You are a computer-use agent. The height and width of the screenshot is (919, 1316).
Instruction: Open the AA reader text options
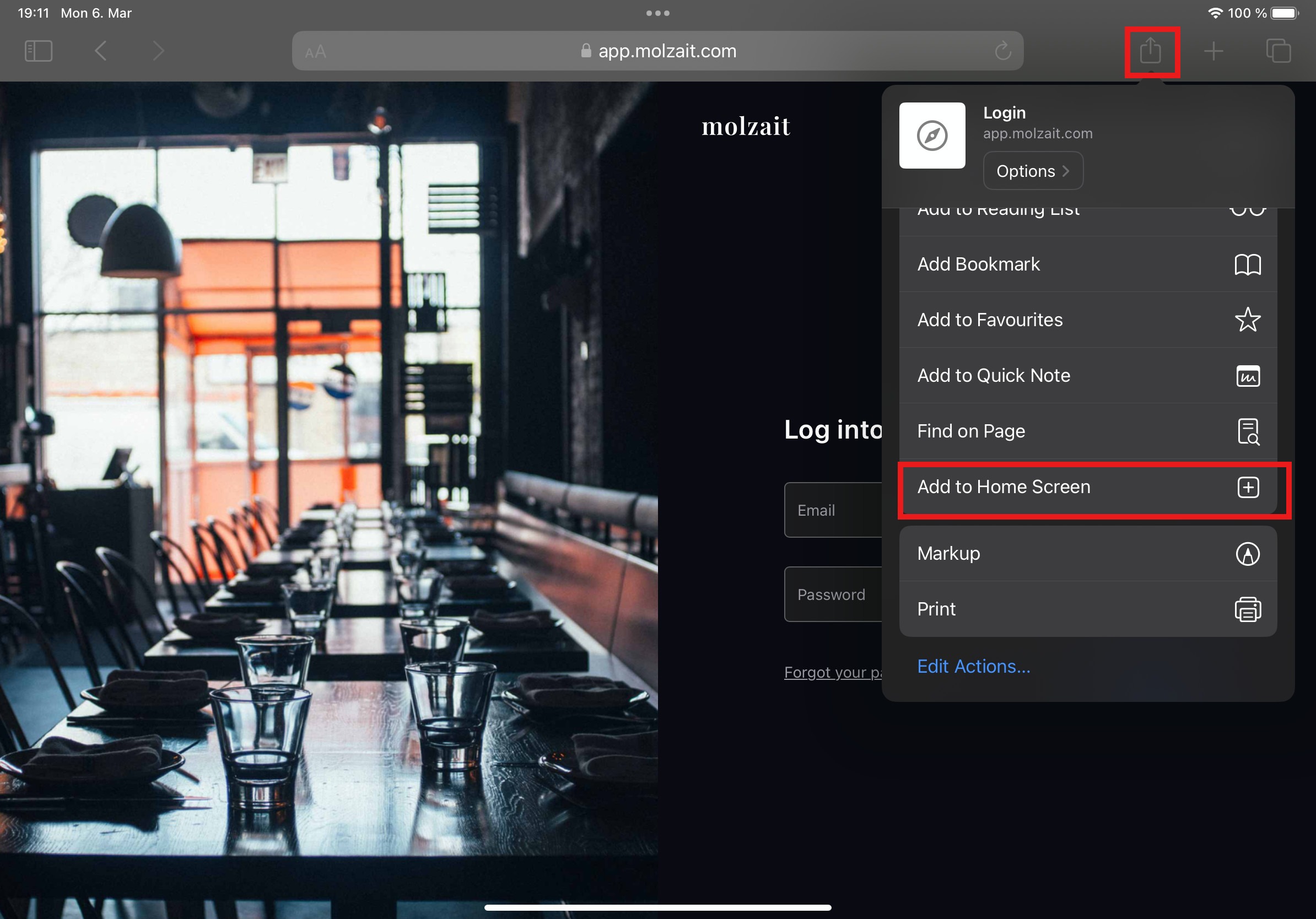[x=316, y=52]
